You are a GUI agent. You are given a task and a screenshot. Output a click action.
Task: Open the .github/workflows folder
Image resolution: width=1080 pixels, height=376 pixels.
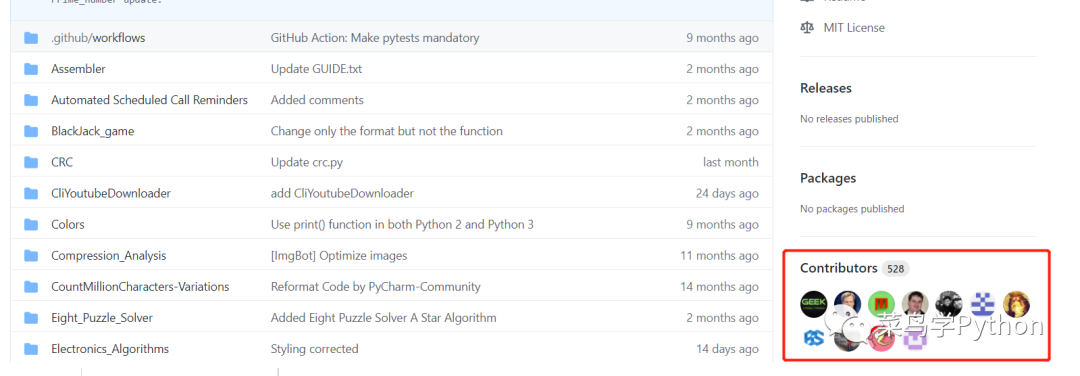tap(98, 38)
